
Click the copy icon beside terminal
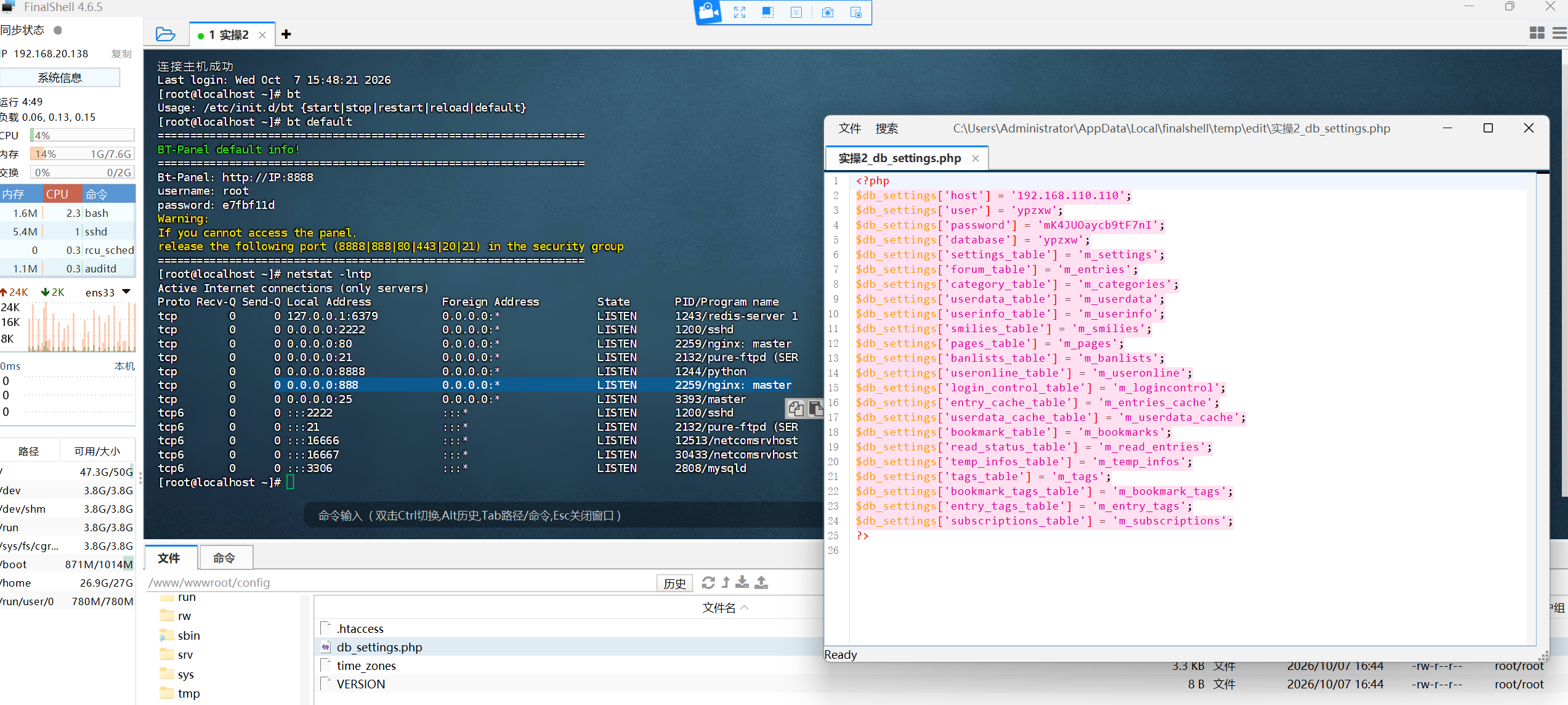point(795,408)
